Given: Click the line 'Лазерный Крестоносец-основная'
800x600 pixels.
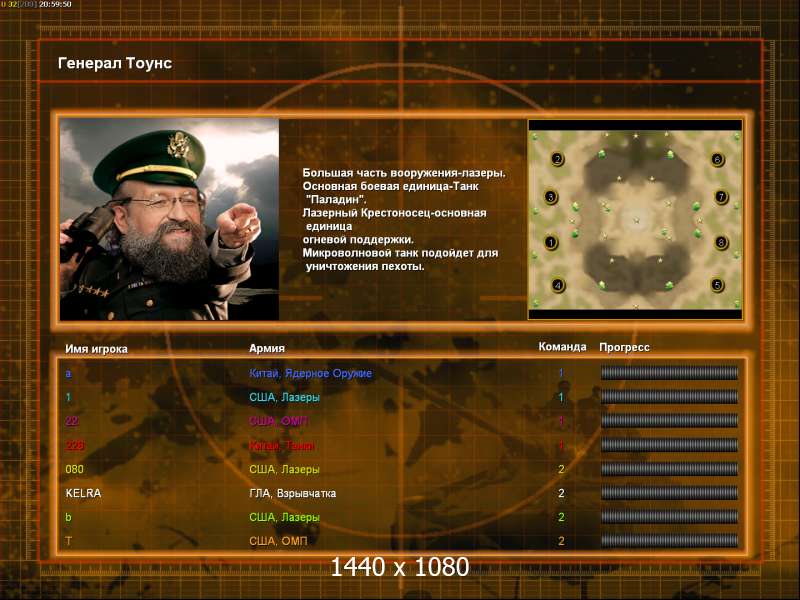Looking at the screenshot, I should (394, 213).
